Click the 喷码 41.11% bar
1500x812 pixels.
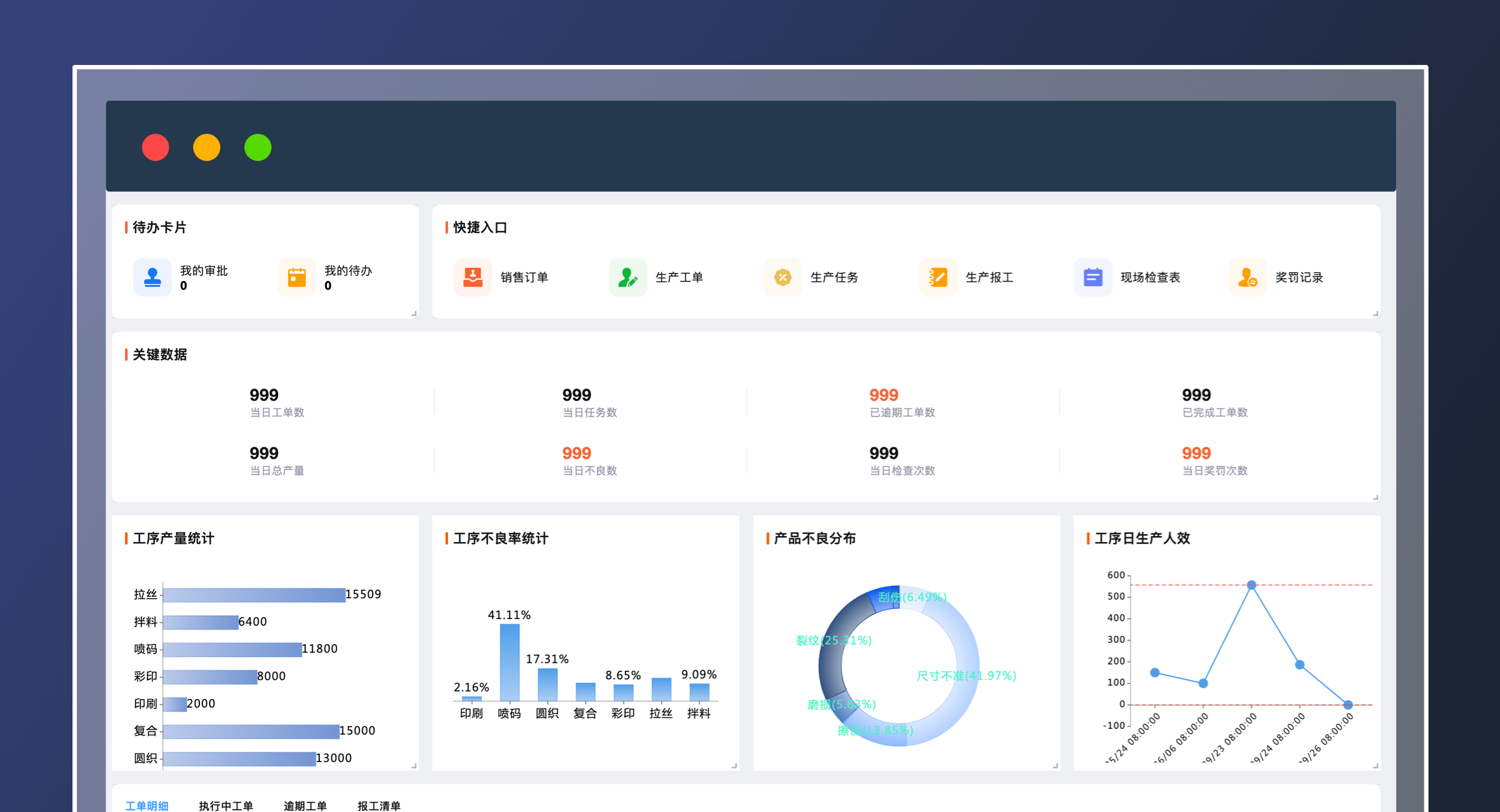click(509, 662)
